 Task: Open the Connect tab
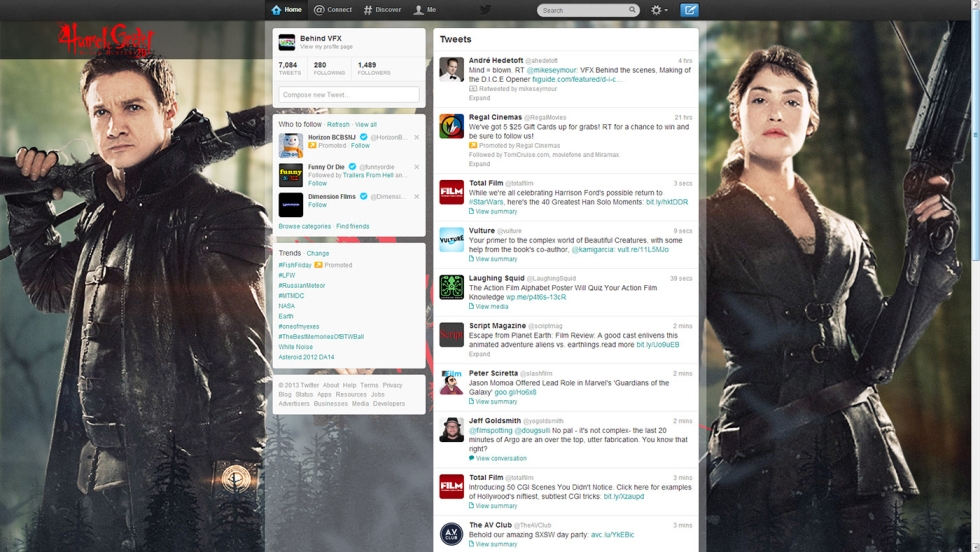[x=333, y=10]
